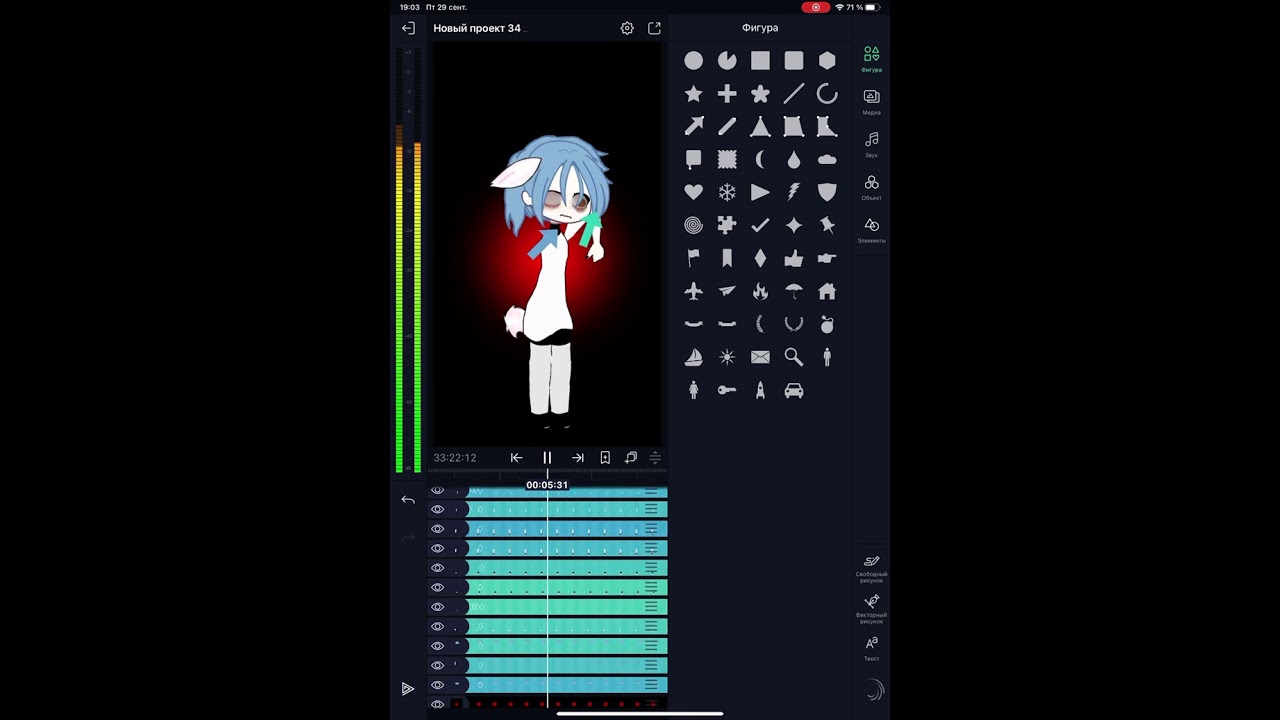Insert the paper plane shape

pos(727,291)
